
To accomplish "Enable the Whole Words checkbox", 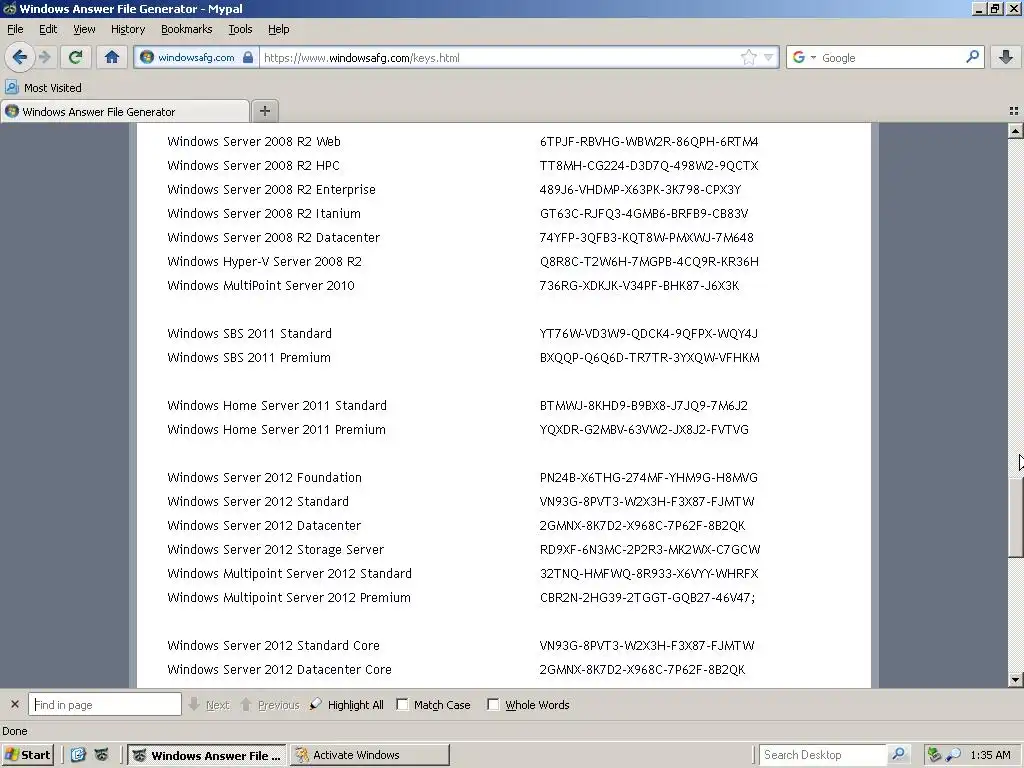I will pyautogui.click(x=493, y=705).
